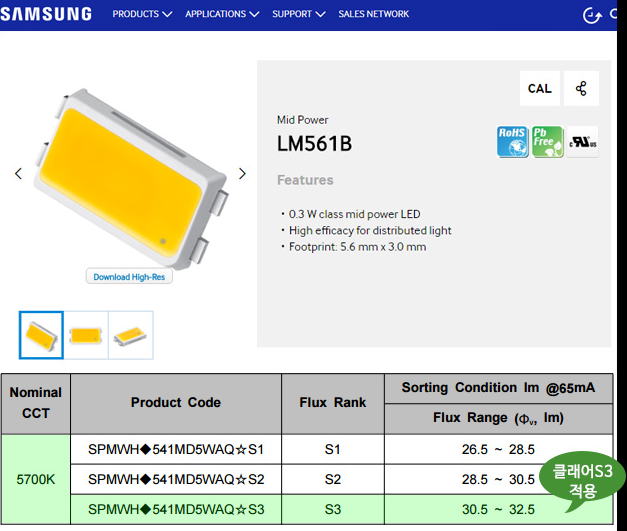Click 'High efficacy for distributed light' text
This screenshot has width=627, height=531.
tap(370, 230)
